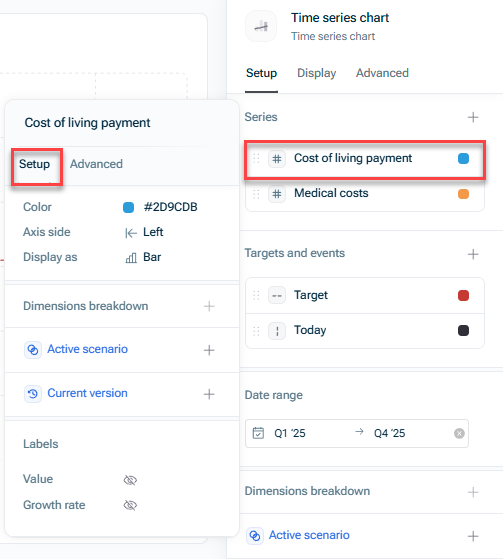Screen dimensions: 504x559
Task: Click the Active scenario link in popup
Action: 87,349
